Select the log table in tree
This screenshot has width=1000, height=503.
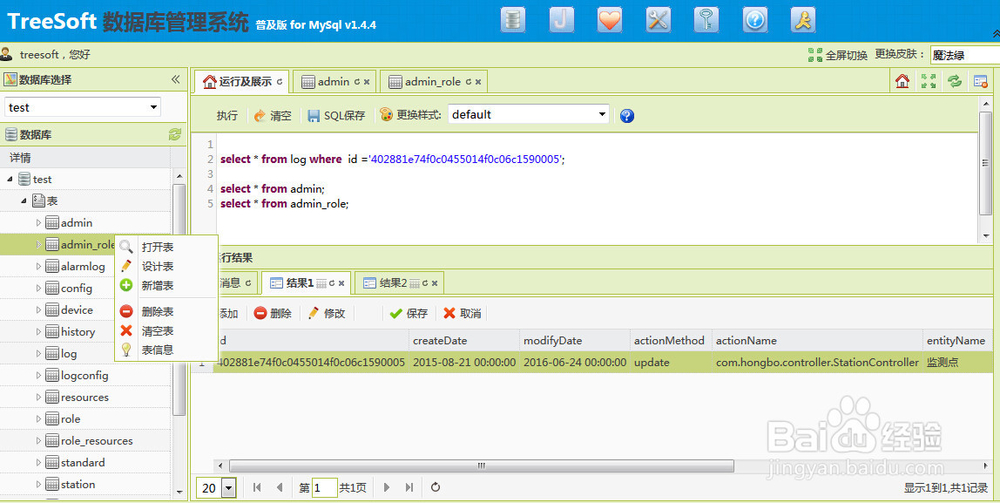pos(68,353)
